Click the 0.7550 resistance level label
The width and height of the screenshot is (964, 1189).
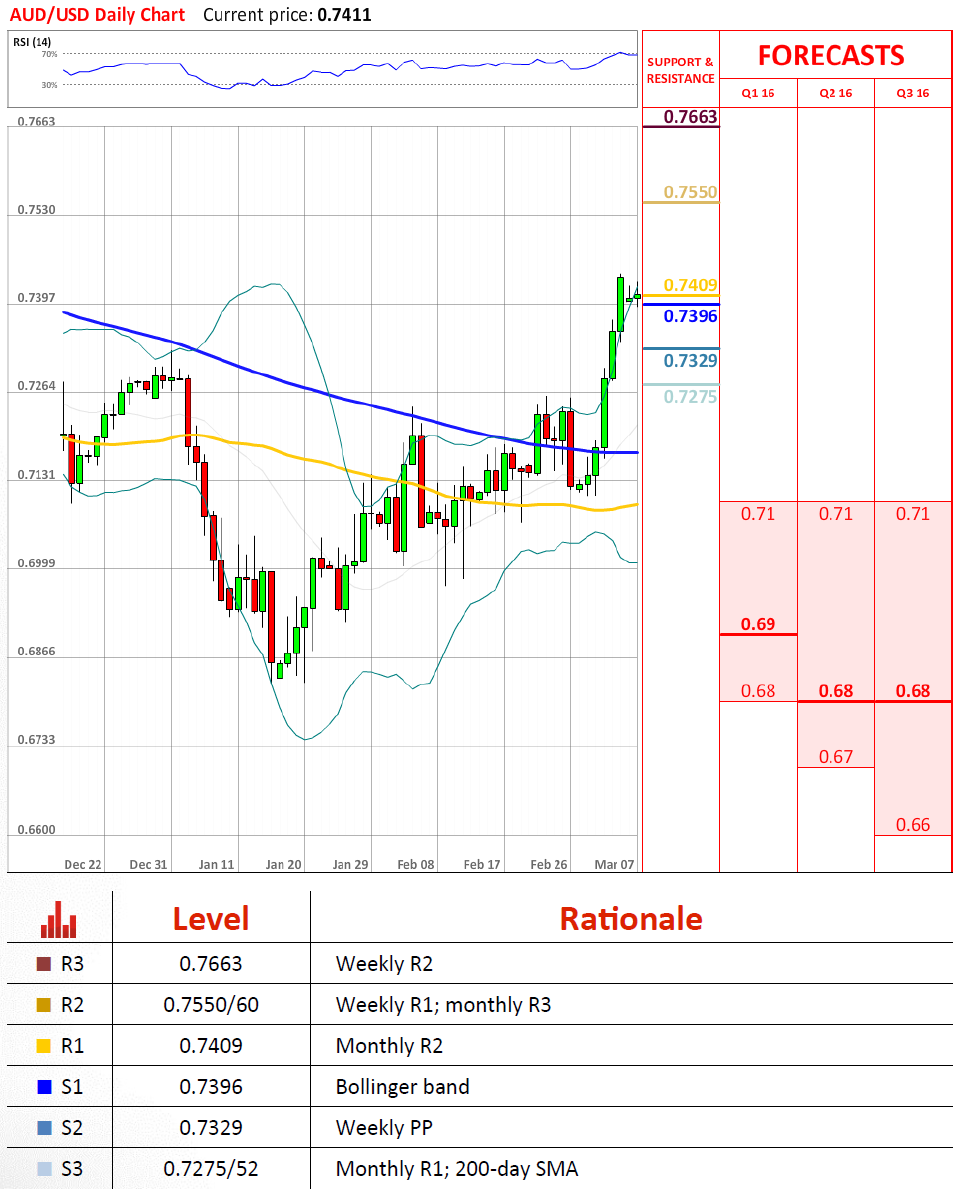pyautogui.click(x=690, y=192)
